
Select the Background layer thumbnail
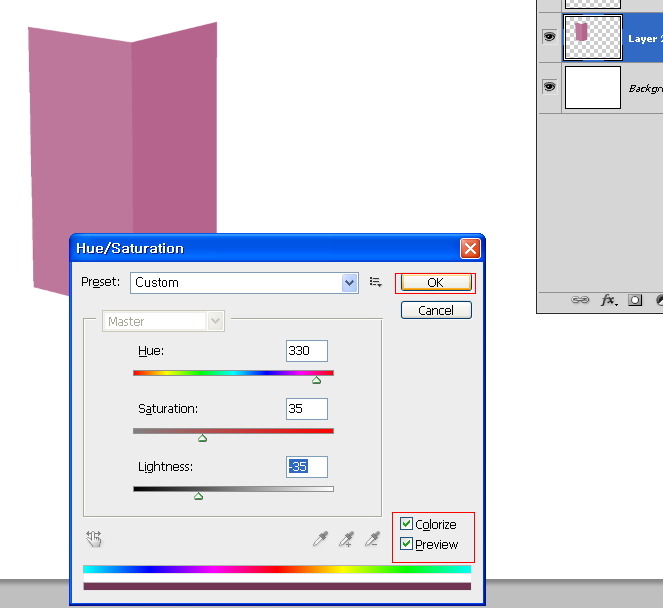tap(593, 87)
